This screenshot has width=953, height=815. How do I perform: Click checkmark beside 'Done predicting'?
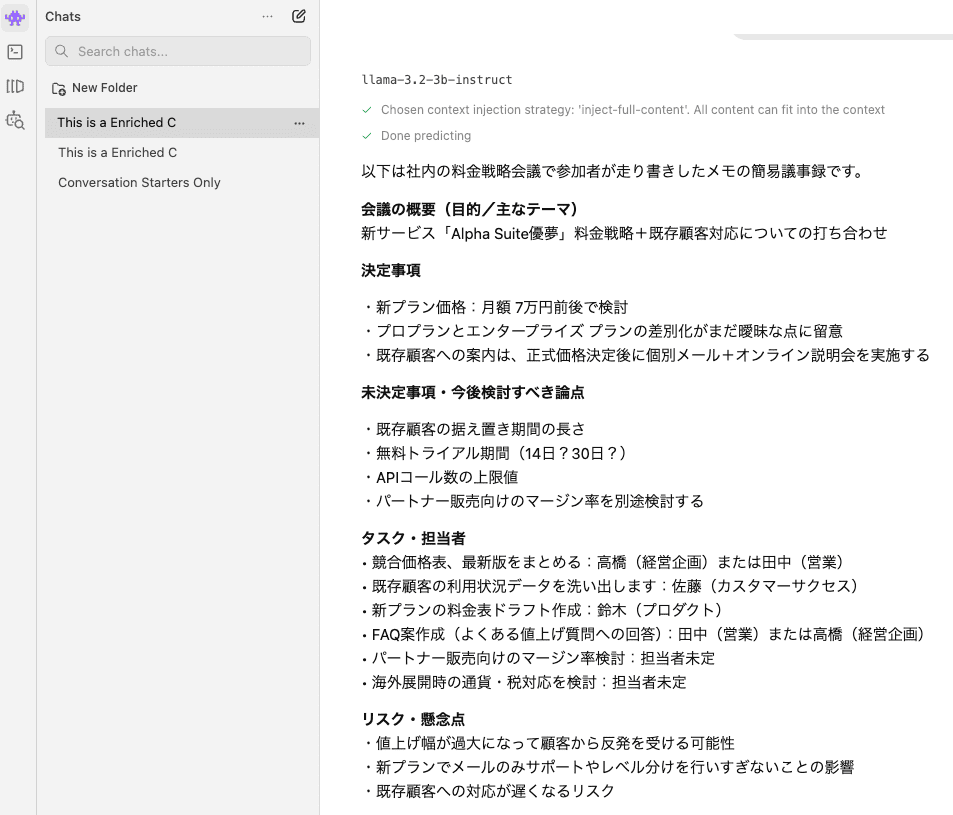pyautogui.click(x=367, y=136)
